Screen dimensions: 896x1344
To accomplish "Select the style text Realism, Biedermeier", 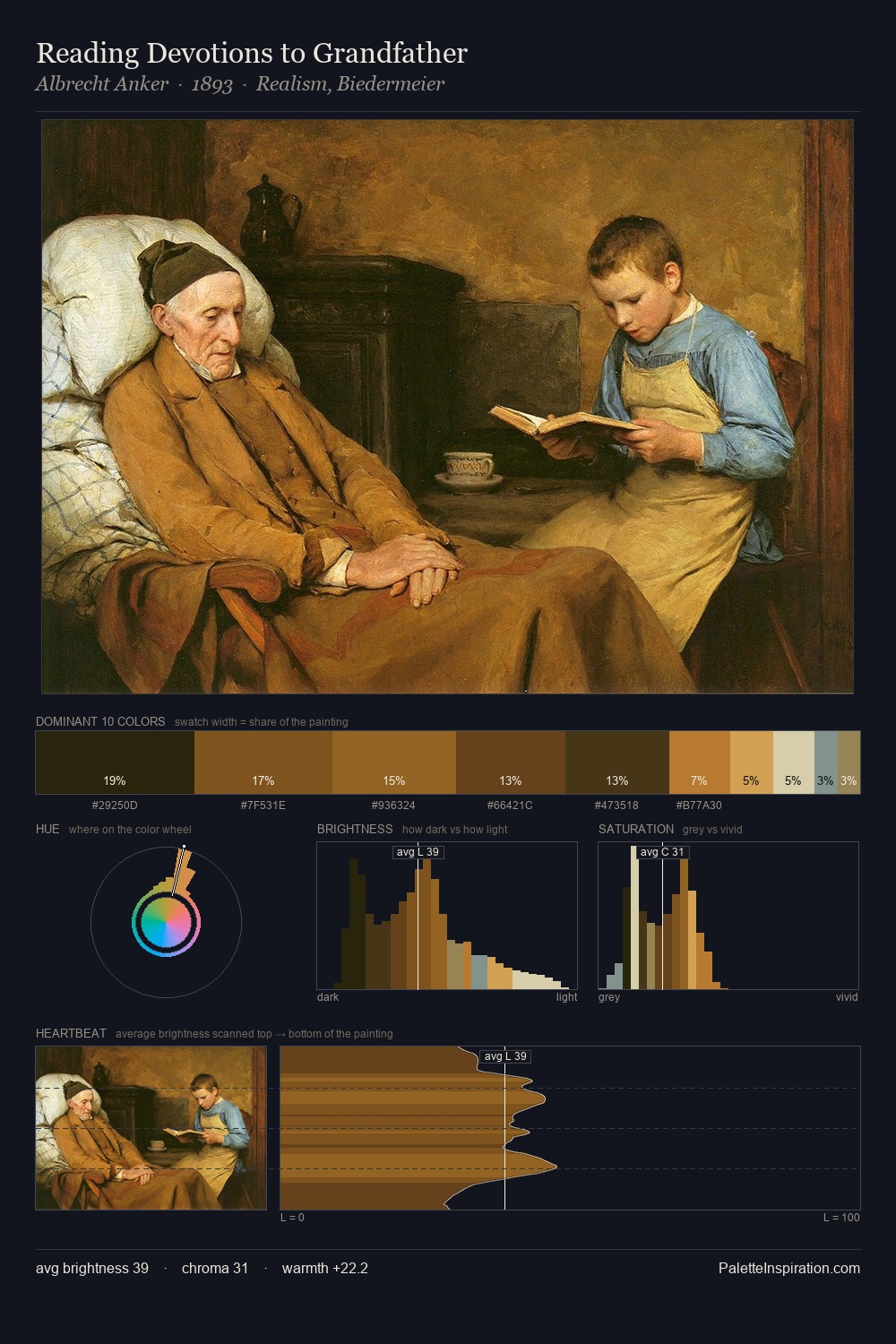I will (x=350, y=84).
